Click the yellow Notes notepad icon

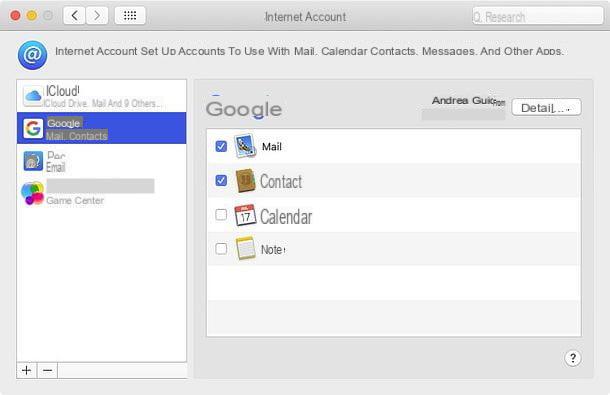point(245,248)
